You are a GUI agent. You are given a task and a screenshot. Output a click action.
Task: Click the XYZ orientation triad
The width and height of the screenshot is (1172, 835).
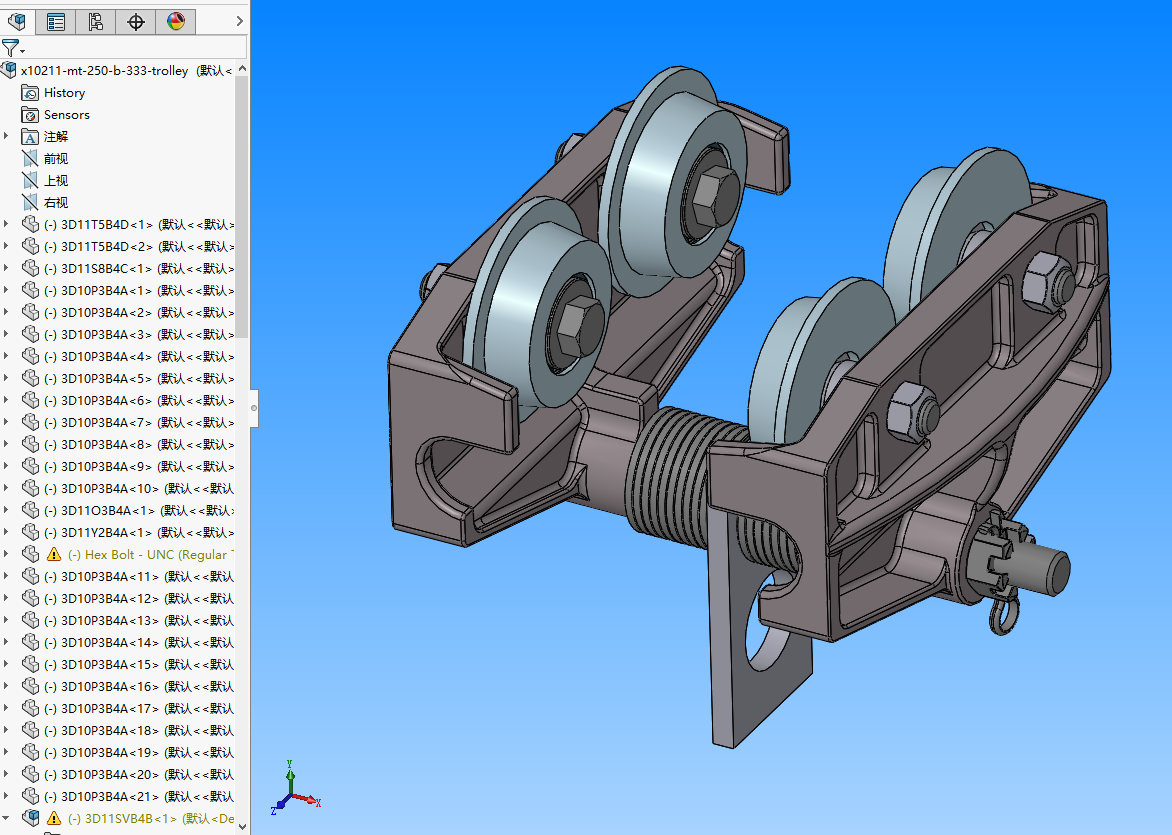(x=294, y=789)
